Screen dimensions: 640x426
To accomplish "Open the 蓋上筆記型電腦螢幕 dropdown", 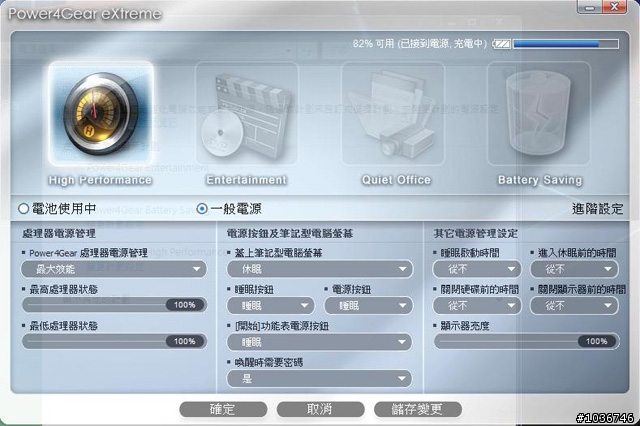I will click(x=320, y=269).
